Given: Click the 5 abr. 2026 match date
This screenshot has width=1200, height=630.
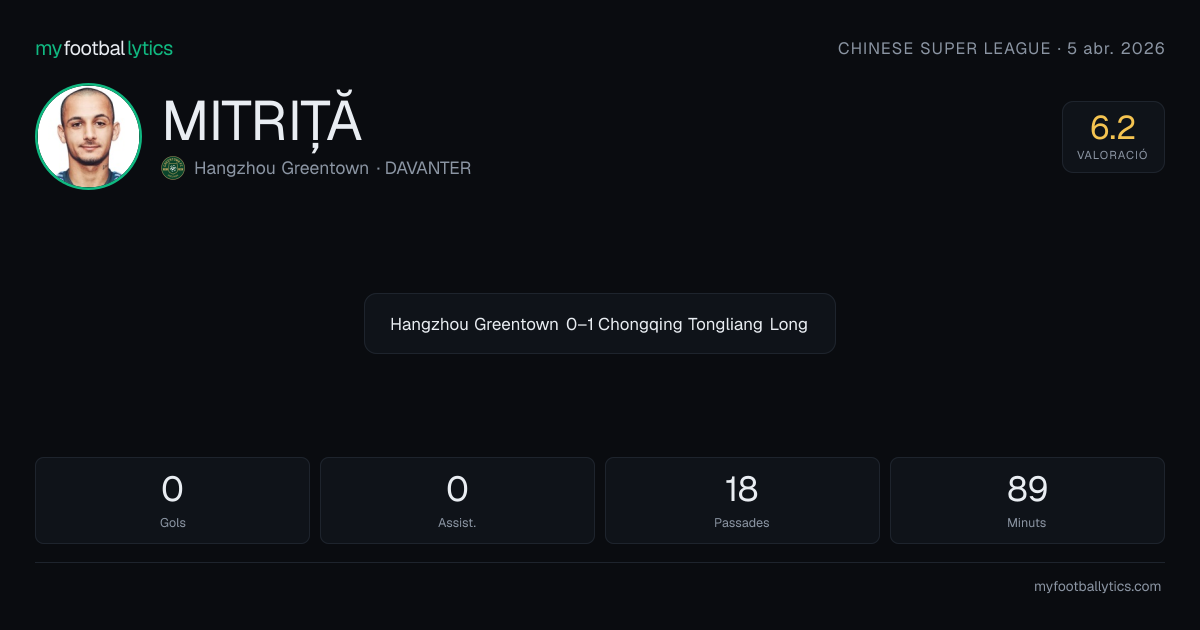Looking at the screenshot, I should click(1116, 48).
